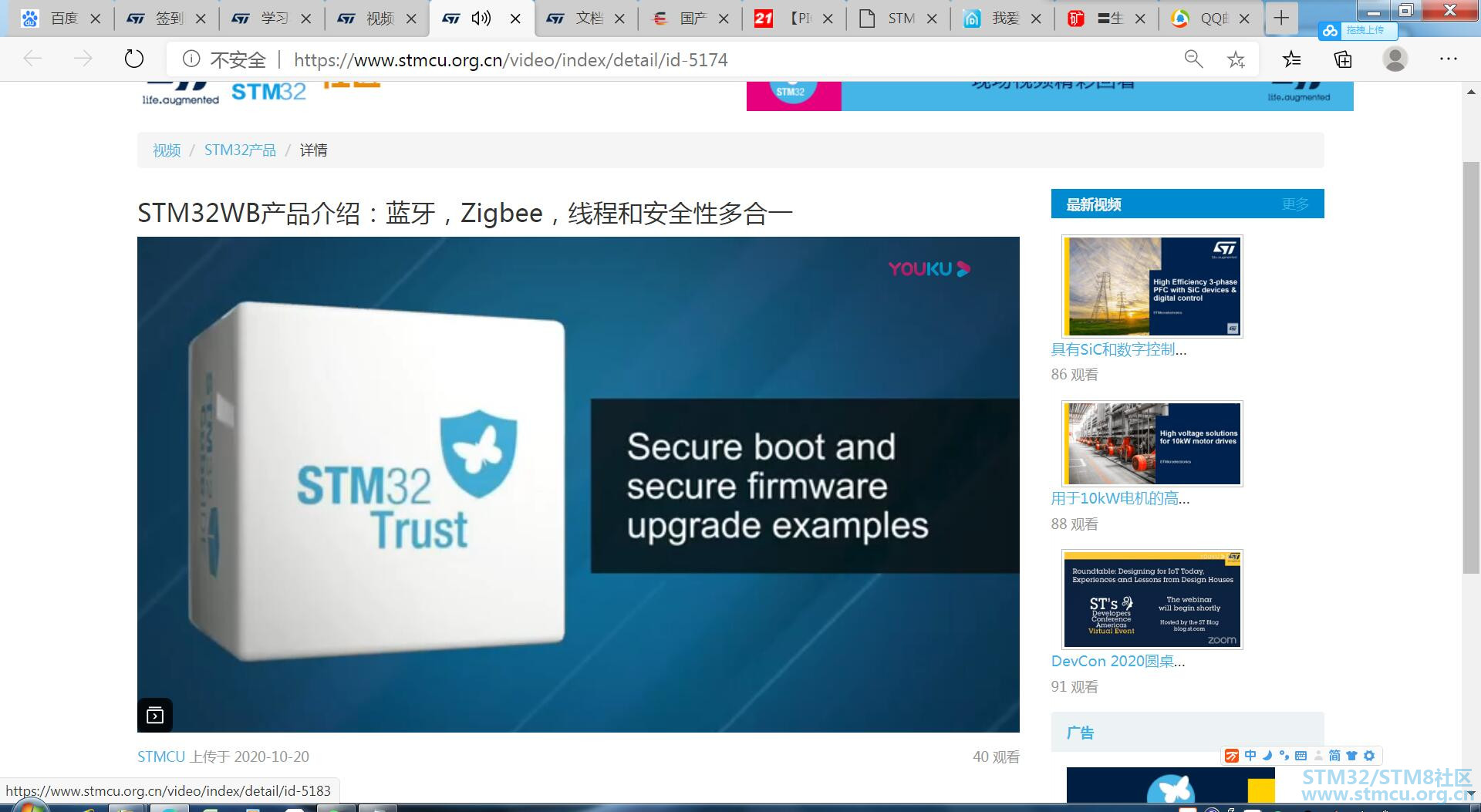Close the 签到 tab
1481x812 pixels.
(201, 19)
